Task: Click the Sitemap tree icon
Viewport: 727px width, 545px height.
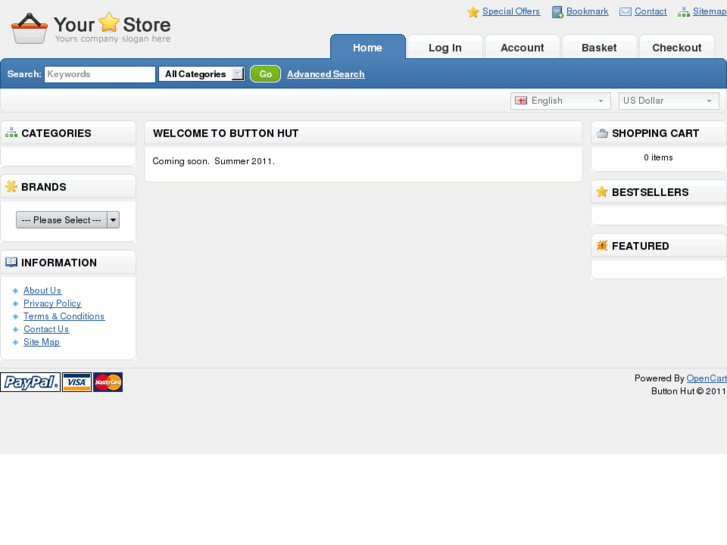Action: pos(683,13)
